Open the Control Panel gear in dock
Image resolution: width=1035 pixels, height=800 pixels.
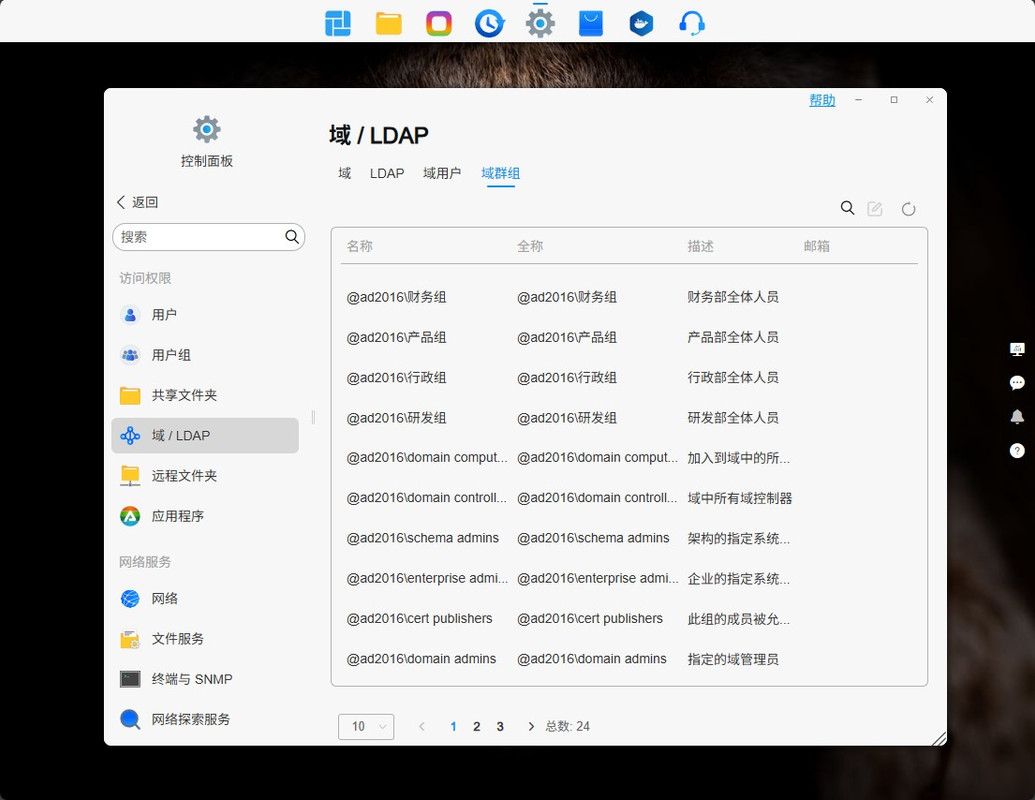pyautogui.click(x=540, y=24)
